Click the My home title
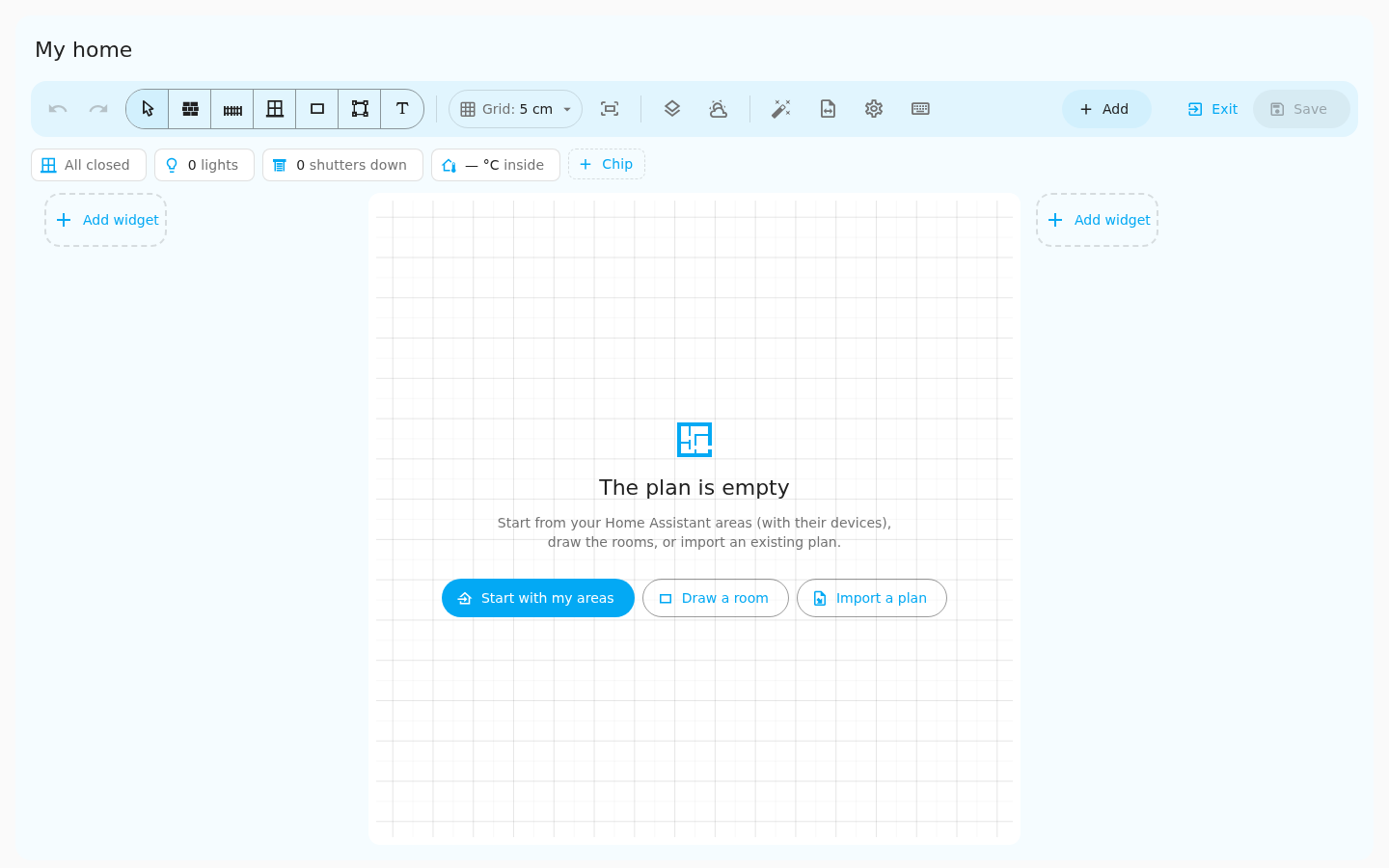1389x868 pixels. (x=84, y=50)
